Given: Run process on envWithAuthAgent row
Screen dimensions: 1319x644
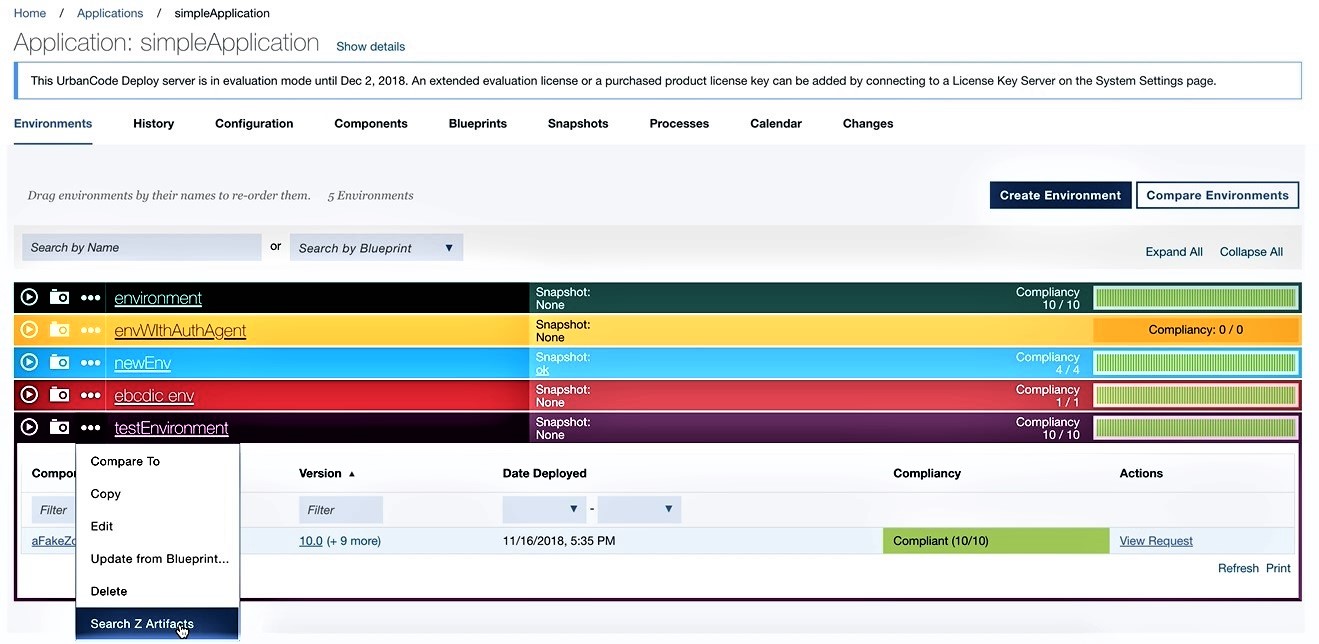Looking at the screenshot, I should point(29,329).
